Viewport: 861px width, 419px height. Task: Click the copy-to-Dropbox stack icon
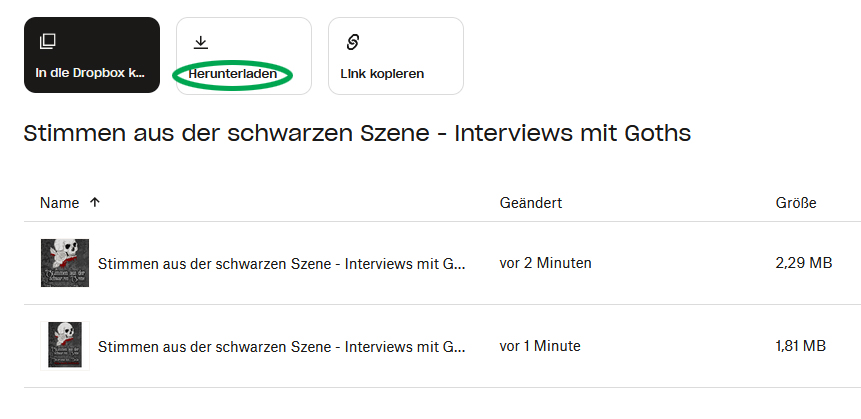pos(46,41)
